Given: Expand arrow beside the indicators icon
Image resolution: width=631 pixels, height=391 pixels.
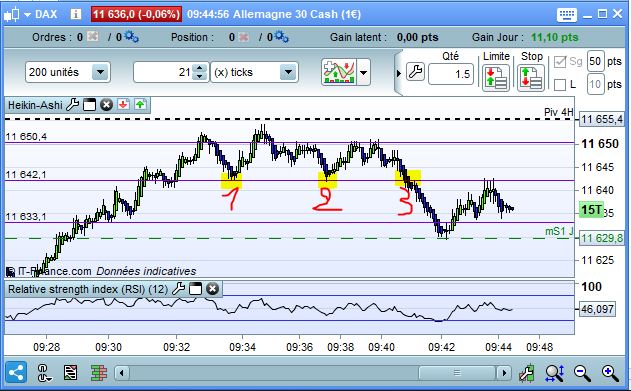Looking at the screenshot, I should tap(363, 73).
